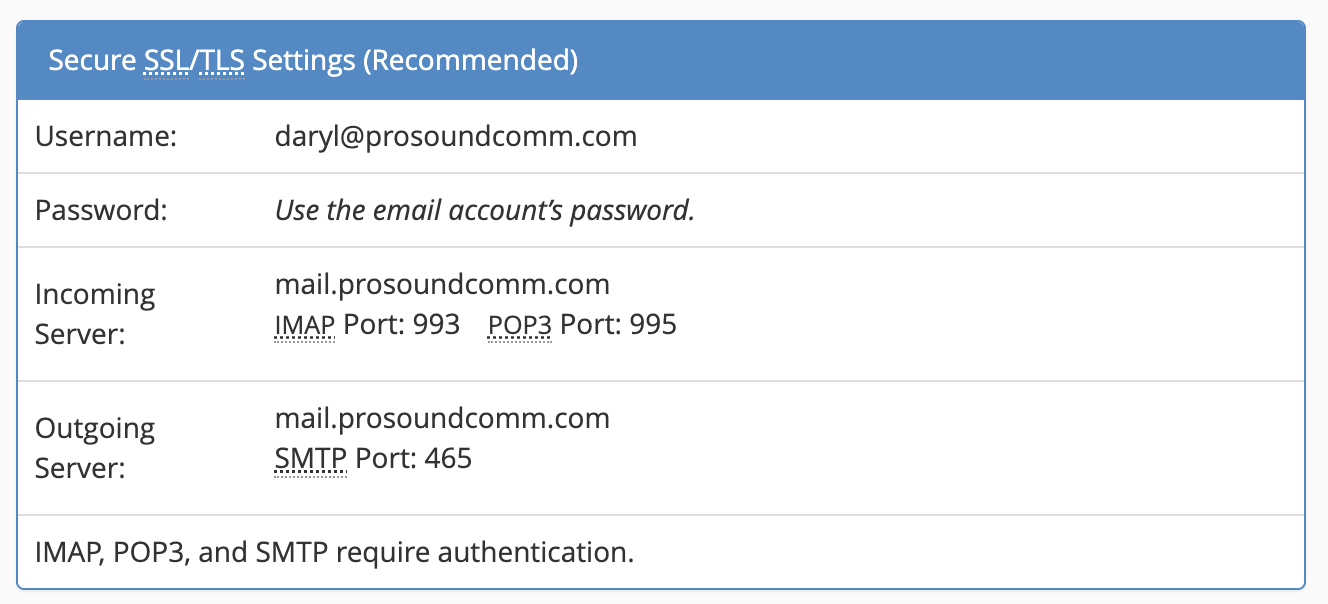This screenshot has width=1328, height=604.
Task: Click the Incoming Server label
Action: [95, 314]
